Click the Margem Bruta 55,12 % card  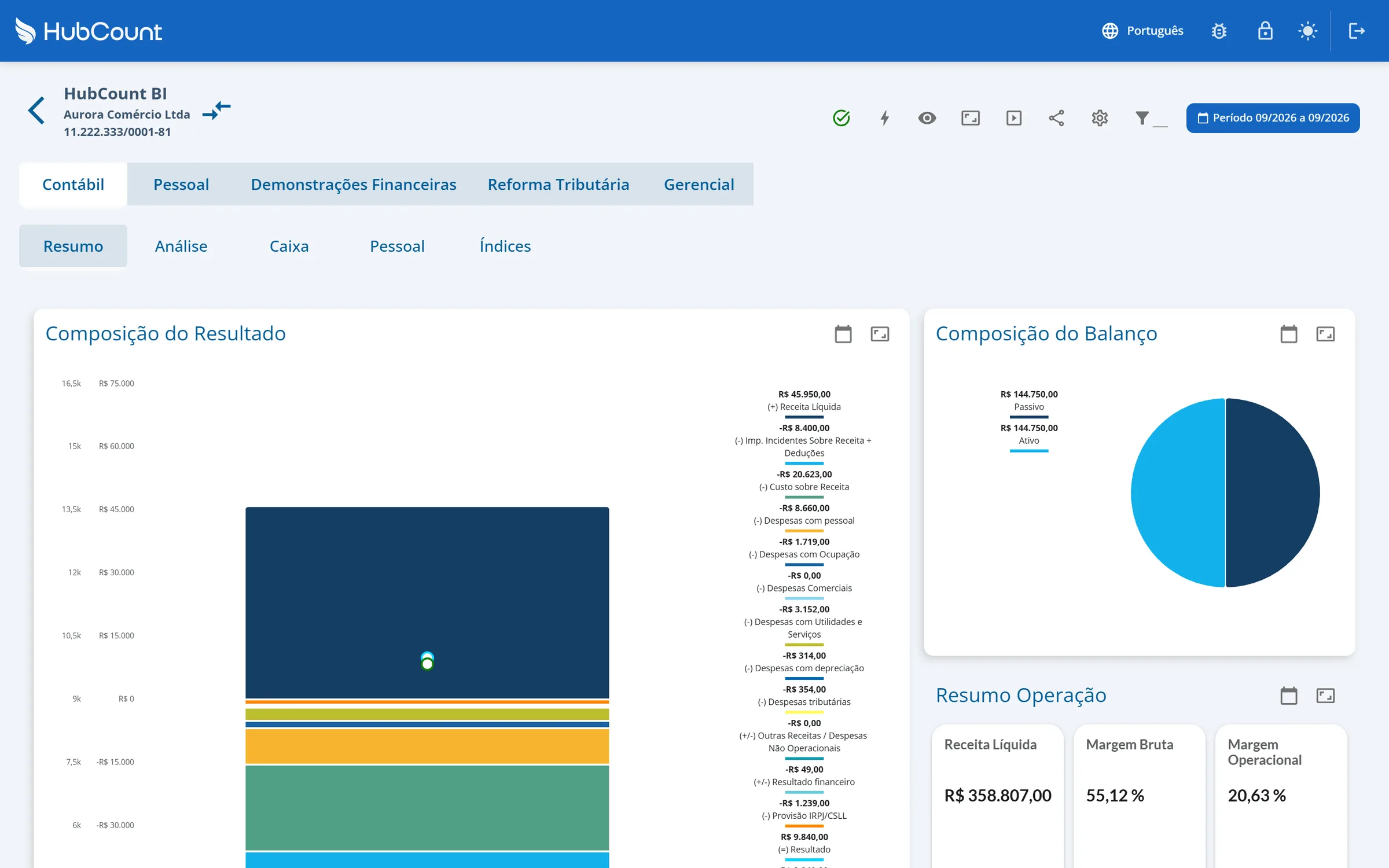coord(1139,796)
